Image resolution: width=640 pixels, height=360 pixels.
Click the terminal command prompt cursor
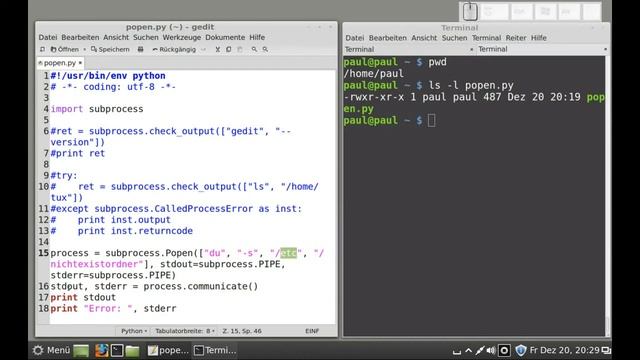[x=431, y=121]
